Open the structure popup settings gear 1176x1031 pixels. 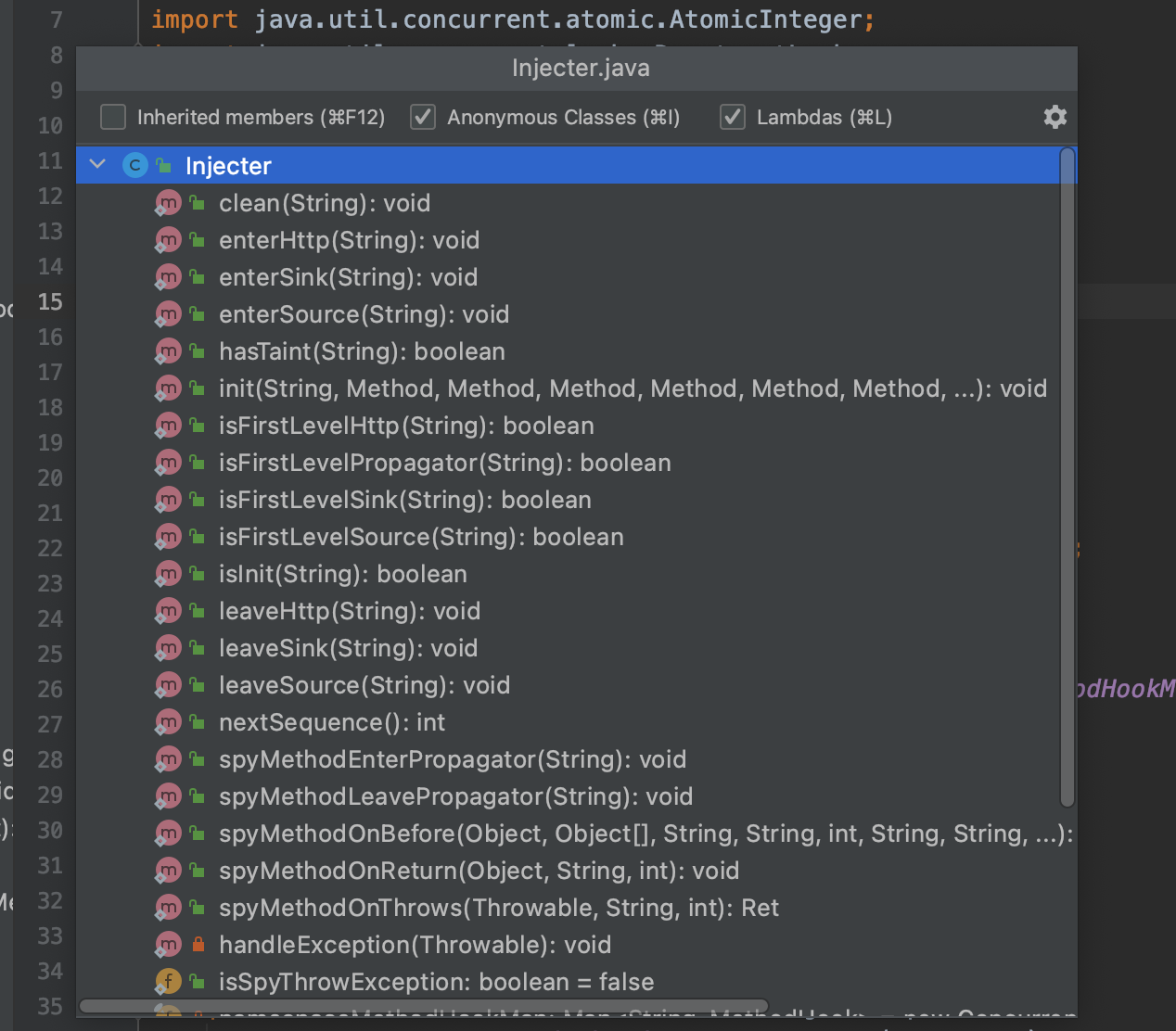tap(1055, 117)
